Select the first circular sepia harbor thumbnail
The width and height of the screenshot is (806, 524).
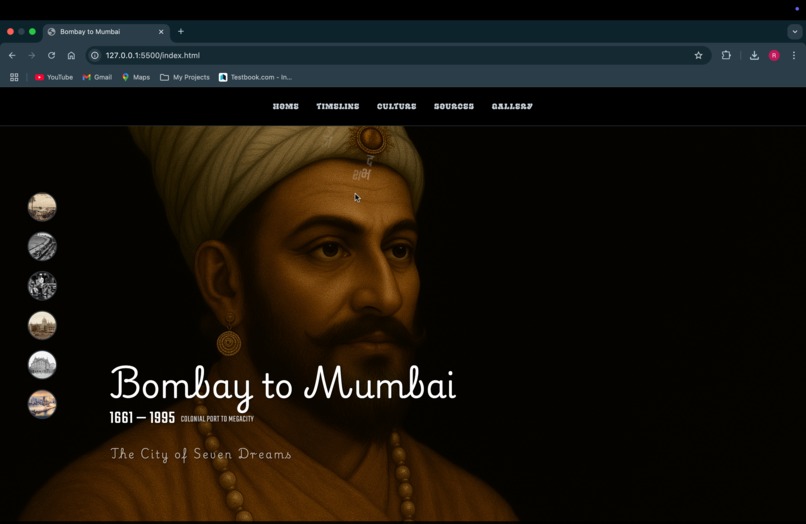point(42,207)
